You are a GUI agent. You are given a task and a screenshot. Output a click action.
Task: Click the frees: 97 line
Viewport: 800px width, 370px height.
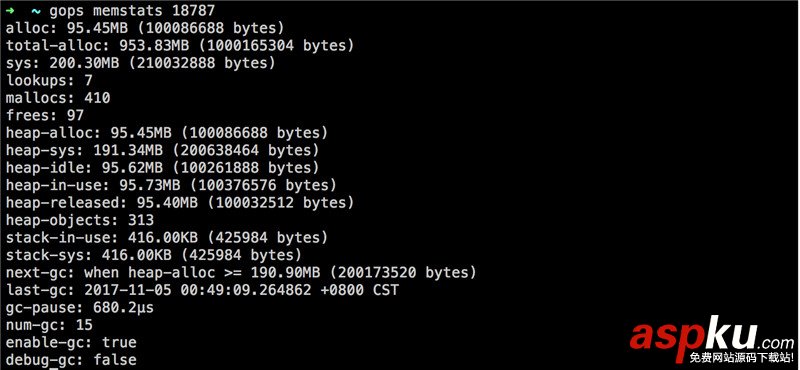[45, 115]
